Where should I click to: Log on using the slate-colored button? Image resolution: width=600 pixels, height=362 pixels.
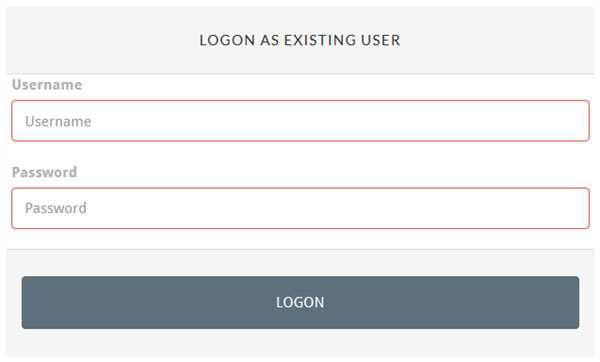tap(300, 302)
